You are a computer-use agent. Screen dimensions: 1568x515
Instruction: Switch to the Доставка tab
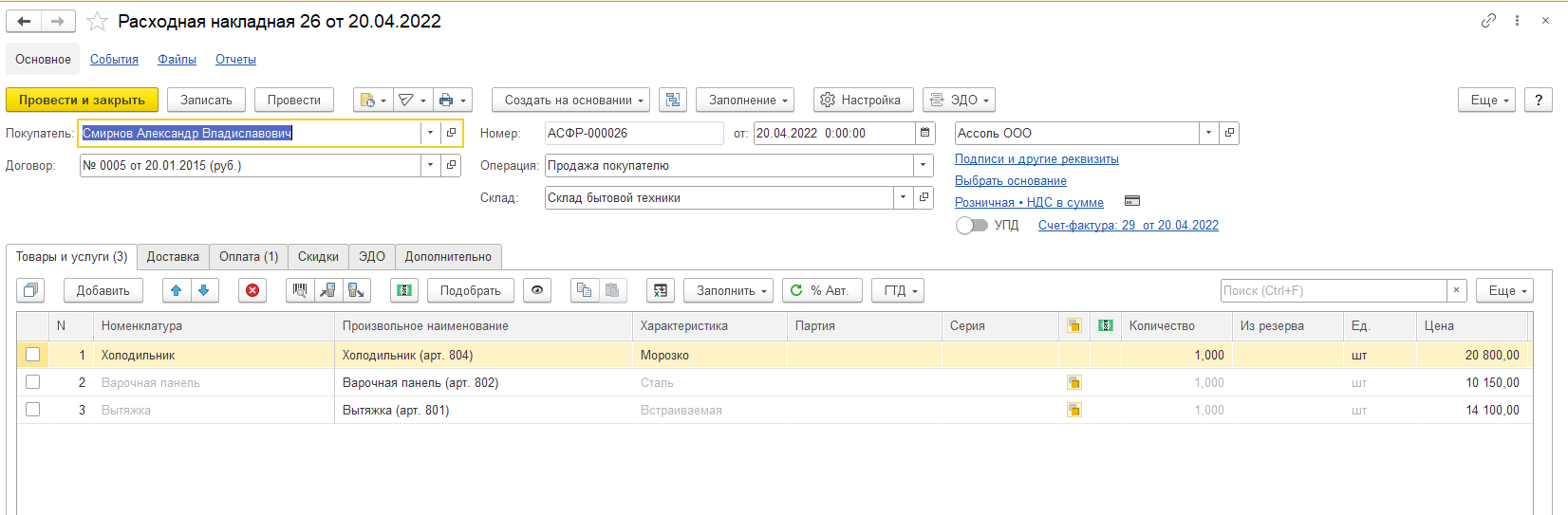pos(173,257)
